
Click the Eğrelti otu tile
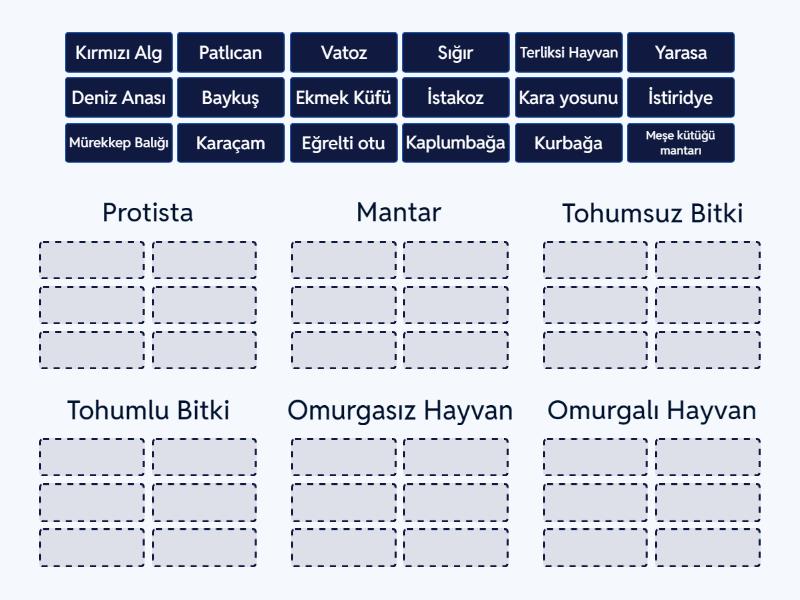tap(343, 143)
